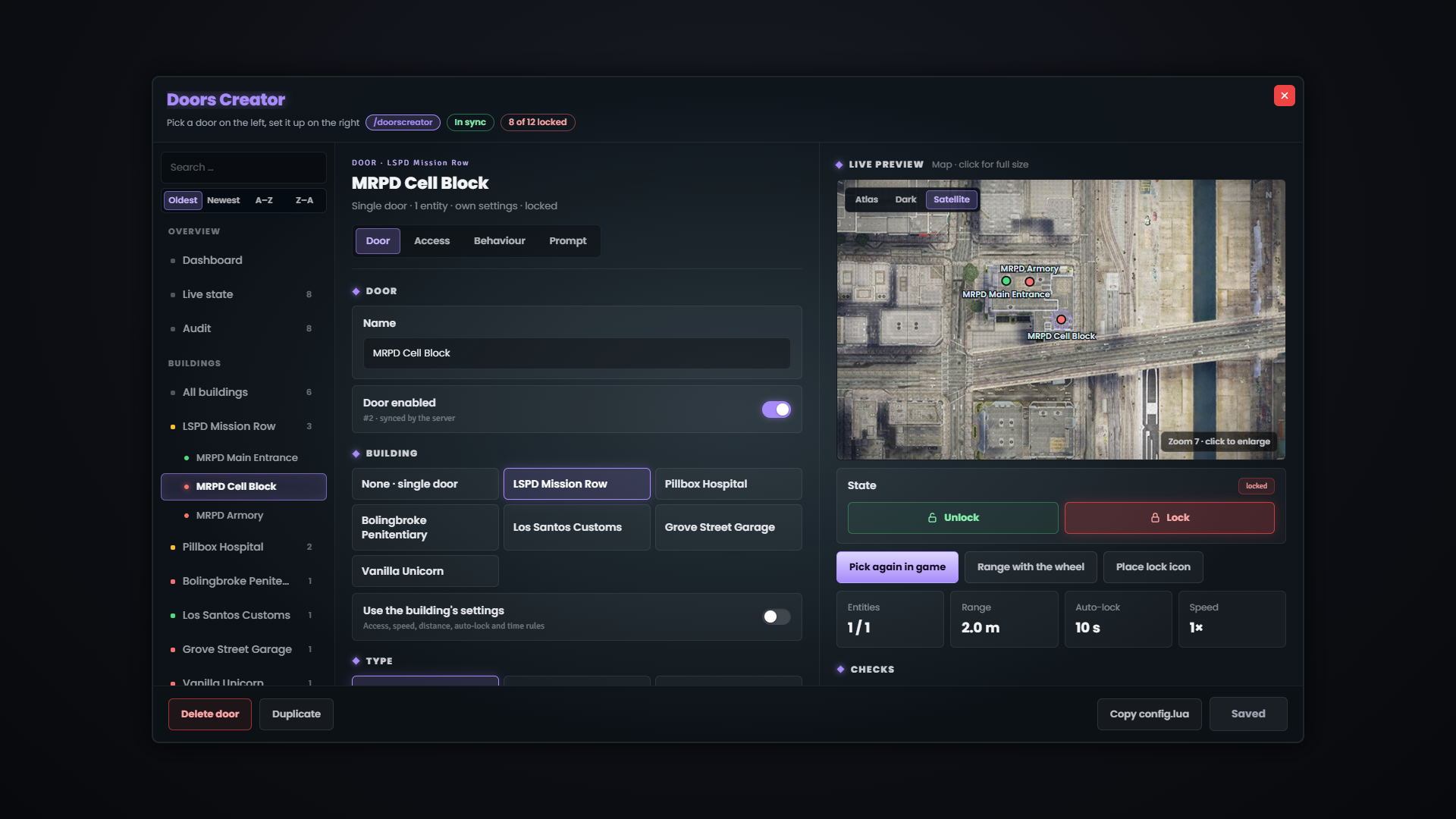Sort door list by Oldest
The width and height of the screenshot is (1456, 819).
183,200
